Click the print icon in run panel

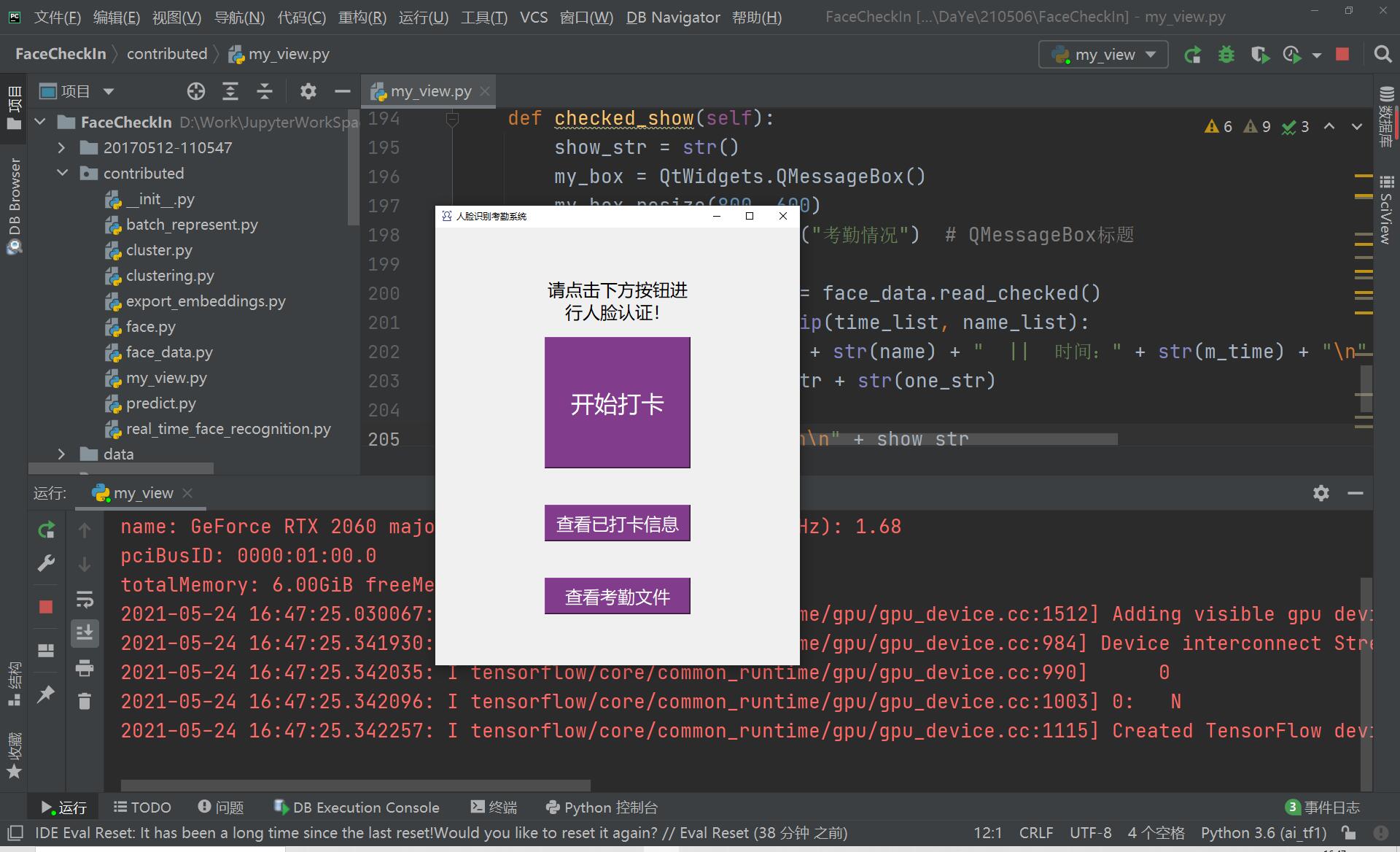pyautogui.click(x=85, y=667)
